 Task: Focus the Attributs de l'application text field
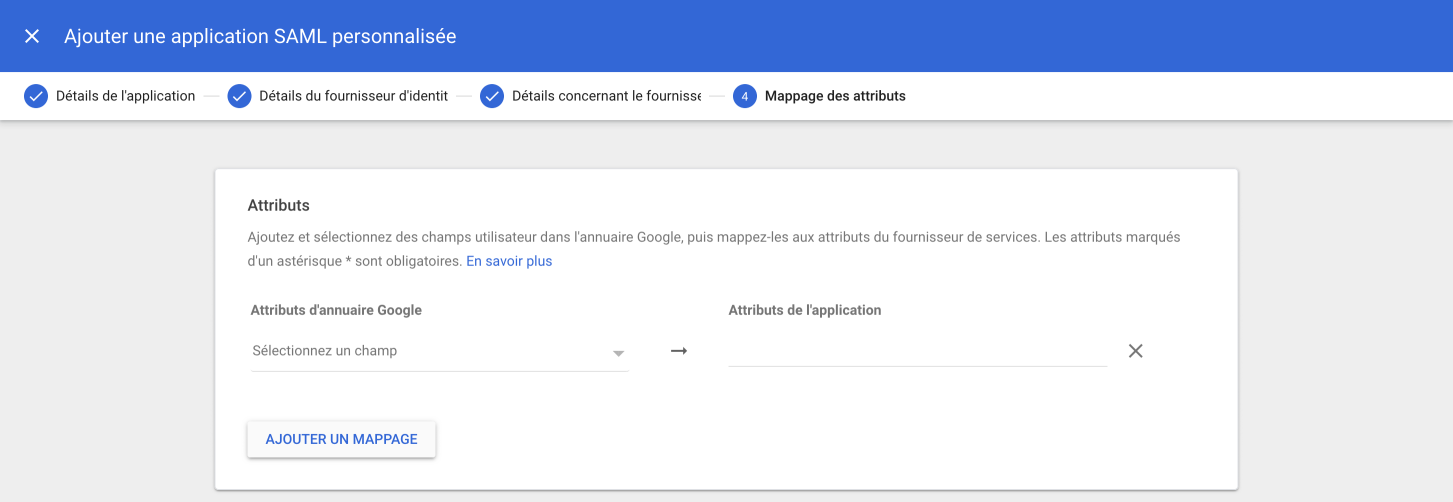tap(917, 351)
